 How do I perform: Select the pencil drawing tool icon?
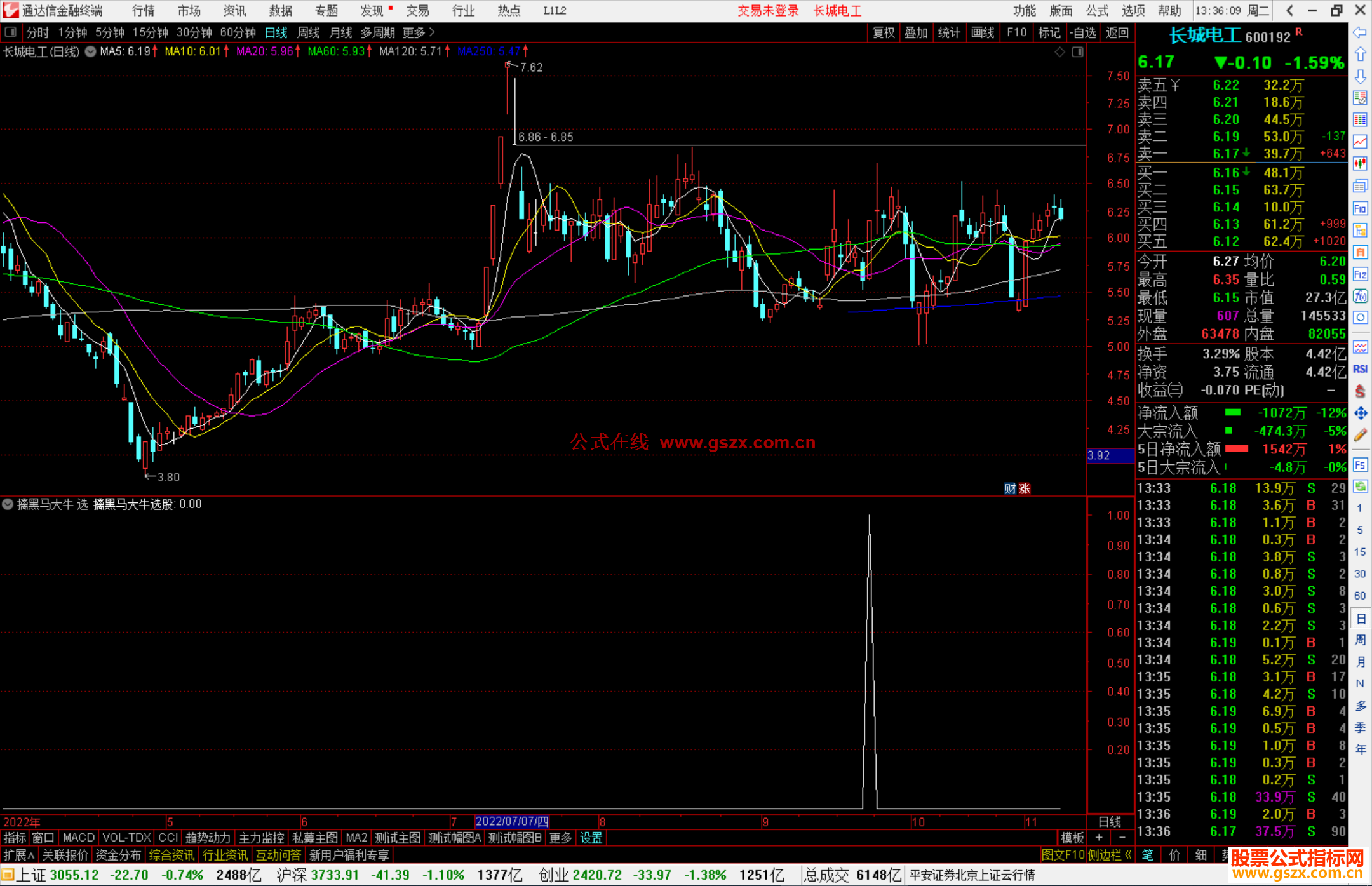[1360, 436]
